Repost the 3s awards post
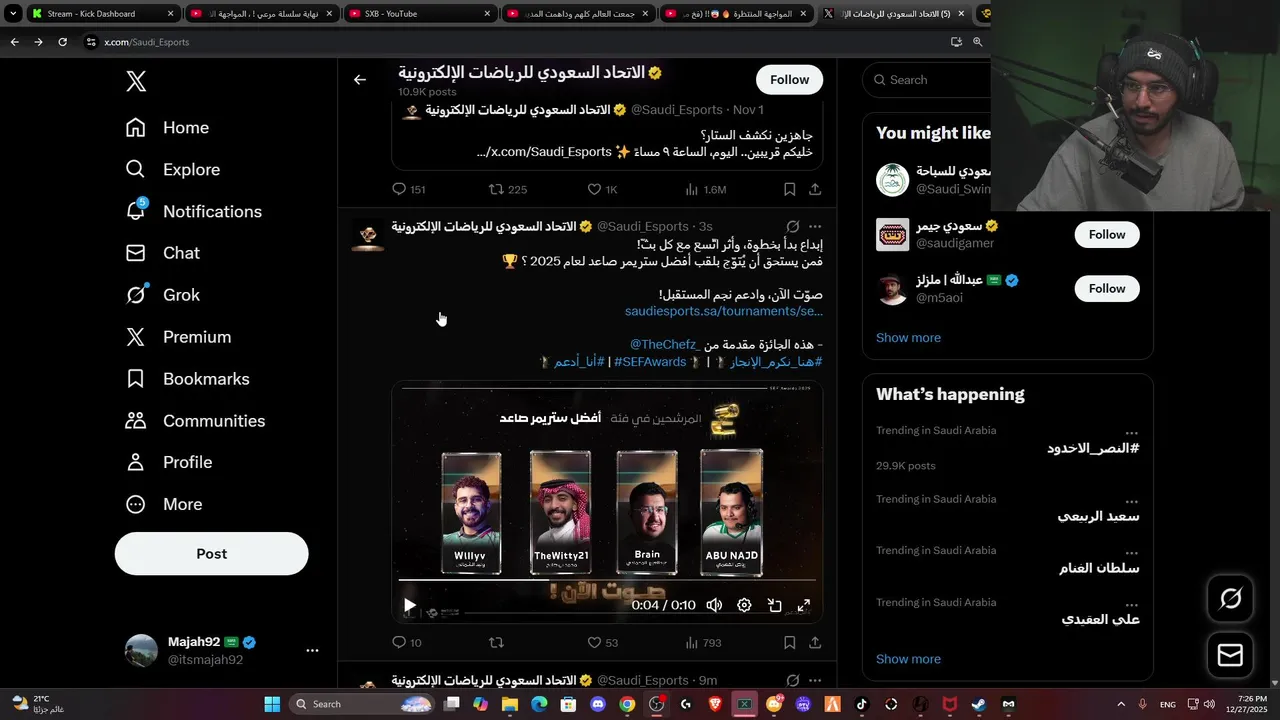The width and height of the screenshot is (1280, 720). click(496, 643)
